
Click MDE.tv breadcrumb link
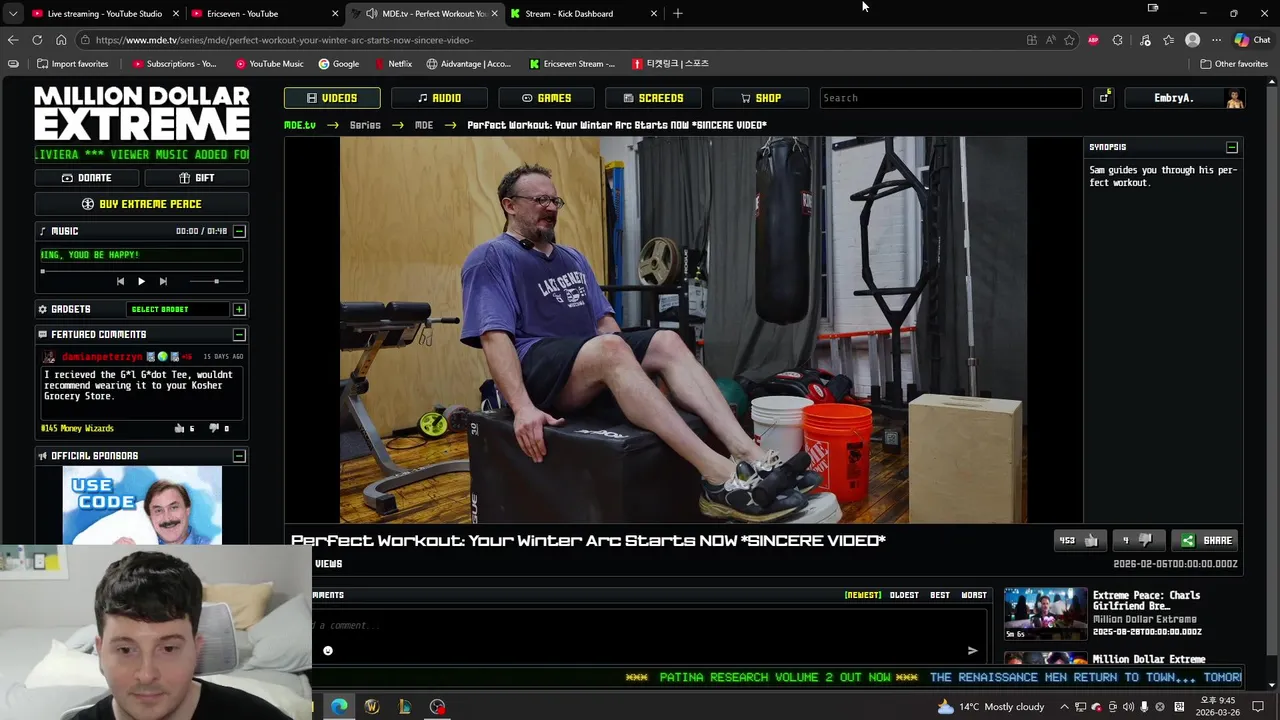(300, 125)
